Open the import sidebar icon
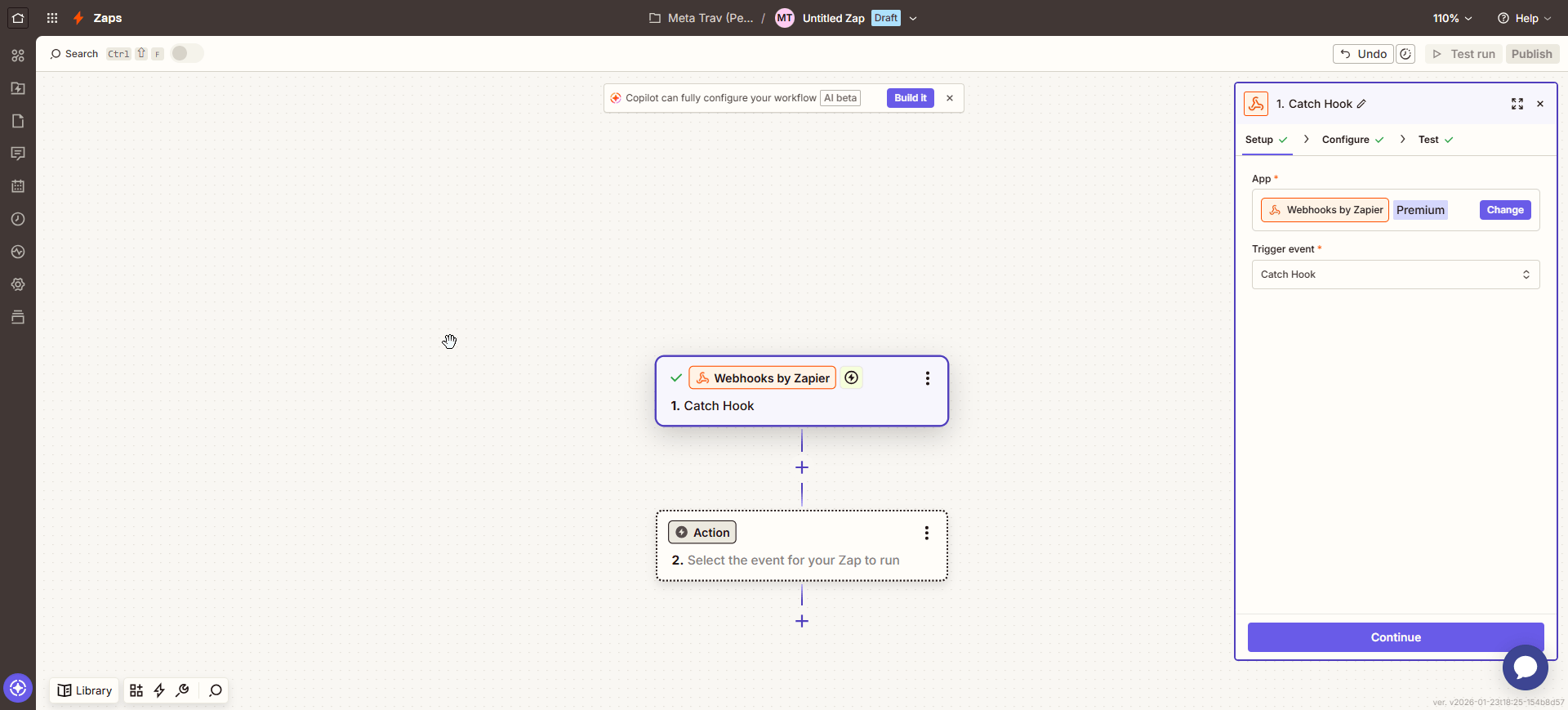This screenshot has height=710, width=1568. (x=18, y=88)
